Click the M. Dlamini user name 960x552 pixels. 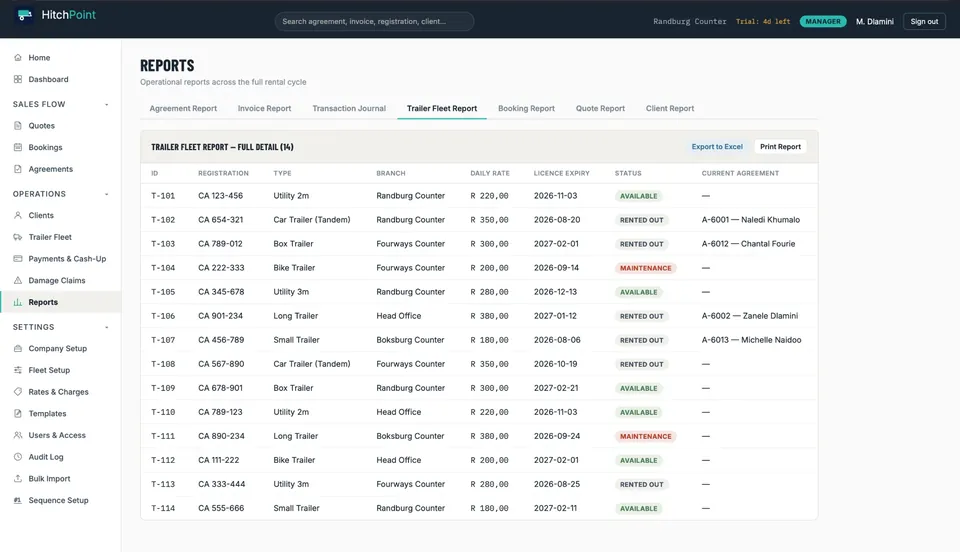pos(874,21)
